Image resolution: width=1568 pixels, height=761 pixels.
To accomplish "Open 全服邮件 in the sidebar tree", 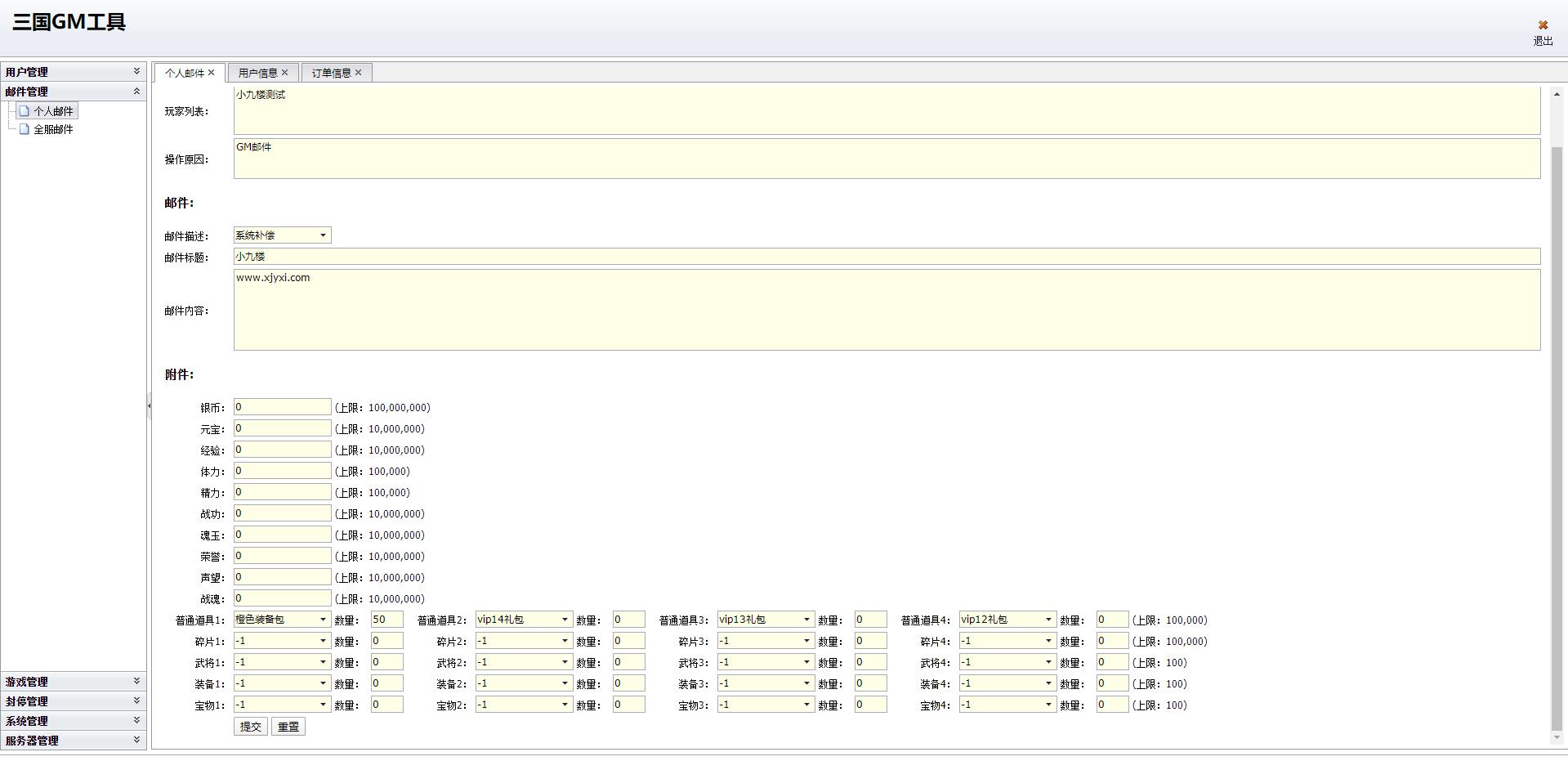I will (x=53, y=129).
